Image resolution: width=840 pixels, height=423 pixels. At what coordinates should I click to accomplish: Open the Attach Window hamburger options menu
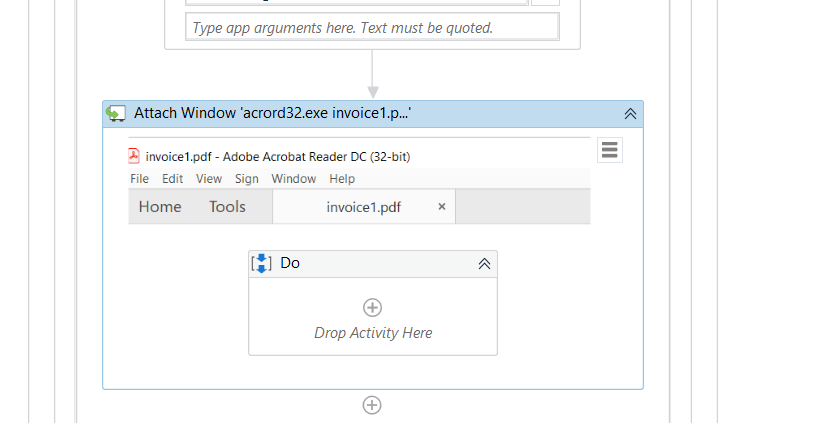[x=610, y=150]
